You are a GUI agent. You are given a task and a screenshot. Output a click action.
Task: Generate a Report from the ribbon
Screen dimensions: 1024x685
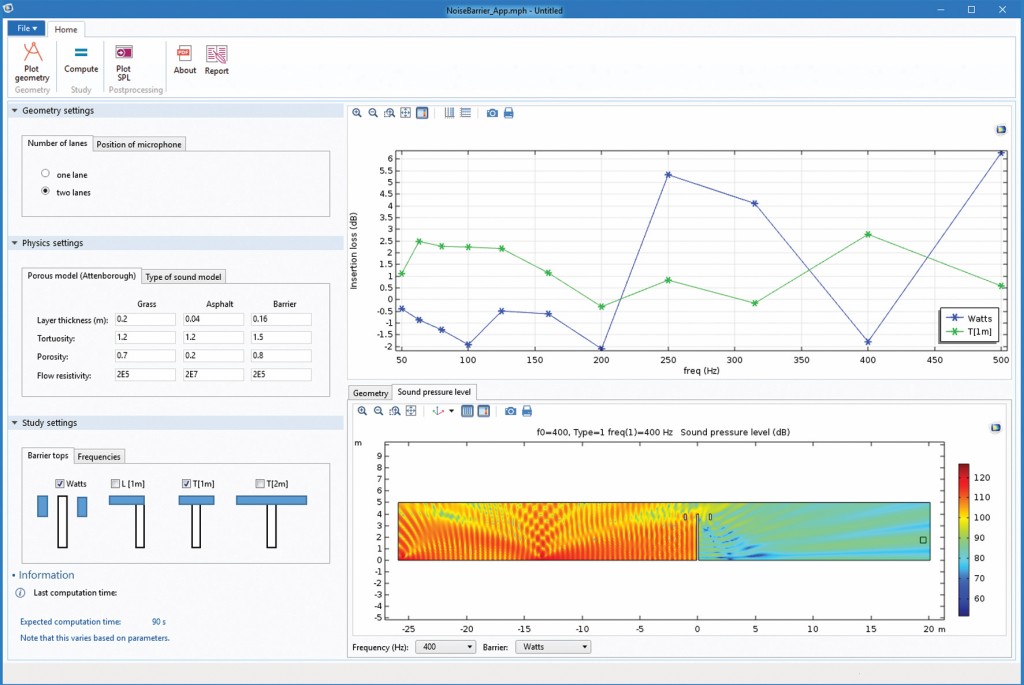point(216,60)
